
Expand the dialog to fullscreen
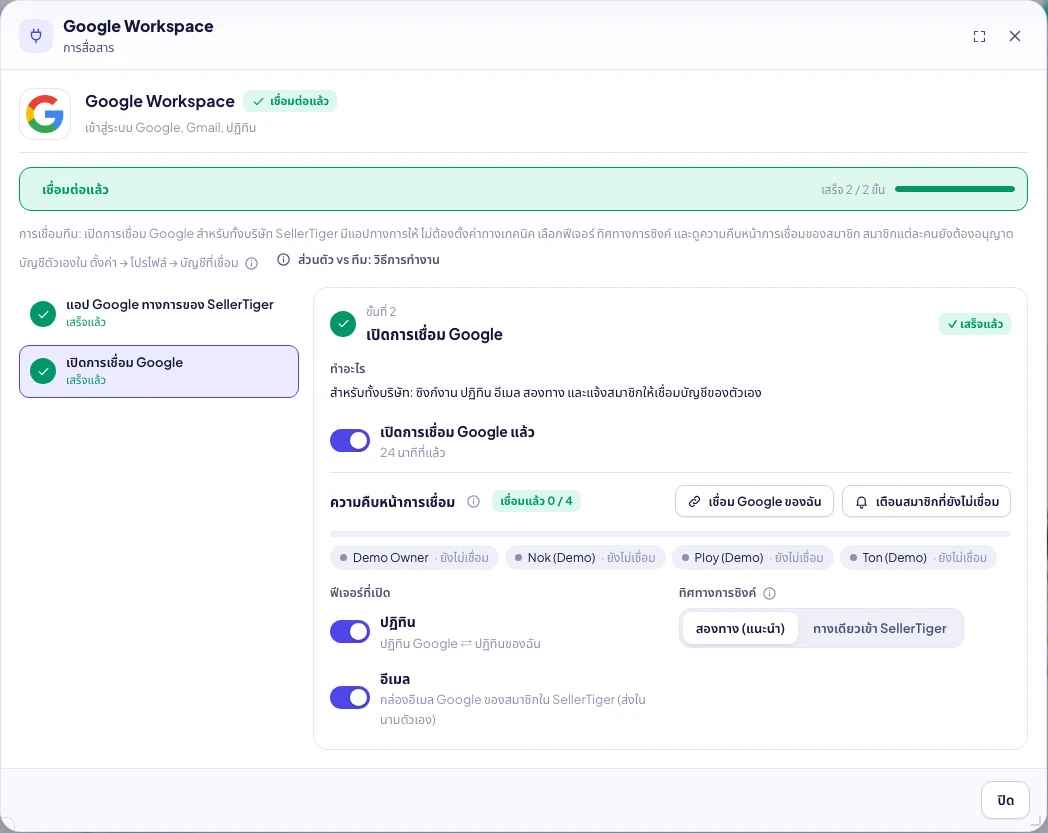pyautogui.click(x=979, y=37)
